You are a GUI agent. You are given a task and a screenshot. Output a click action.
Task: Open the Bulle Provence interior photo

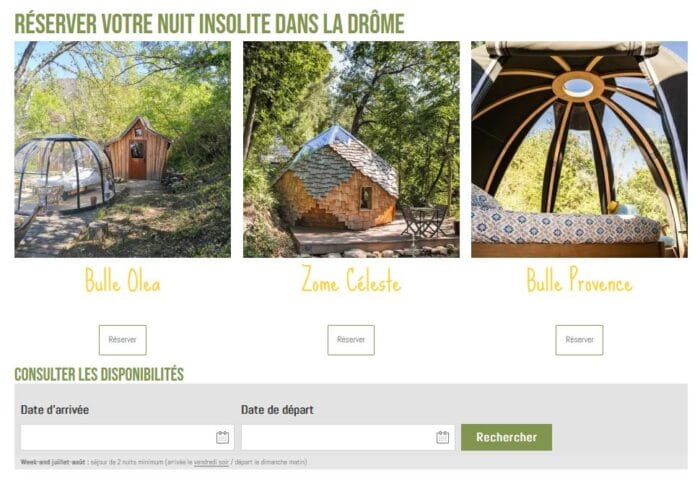click(x=579, y=149)
